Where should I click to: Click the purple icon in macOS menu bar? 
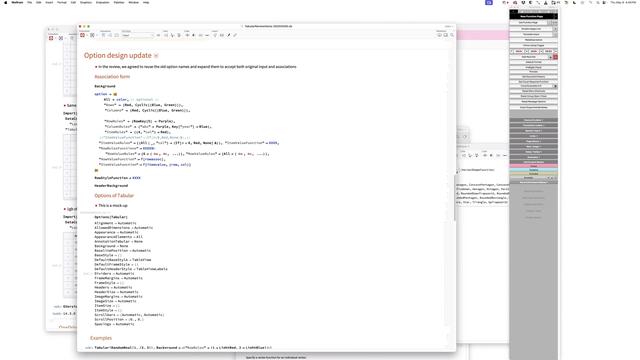[x=489, y=2]
